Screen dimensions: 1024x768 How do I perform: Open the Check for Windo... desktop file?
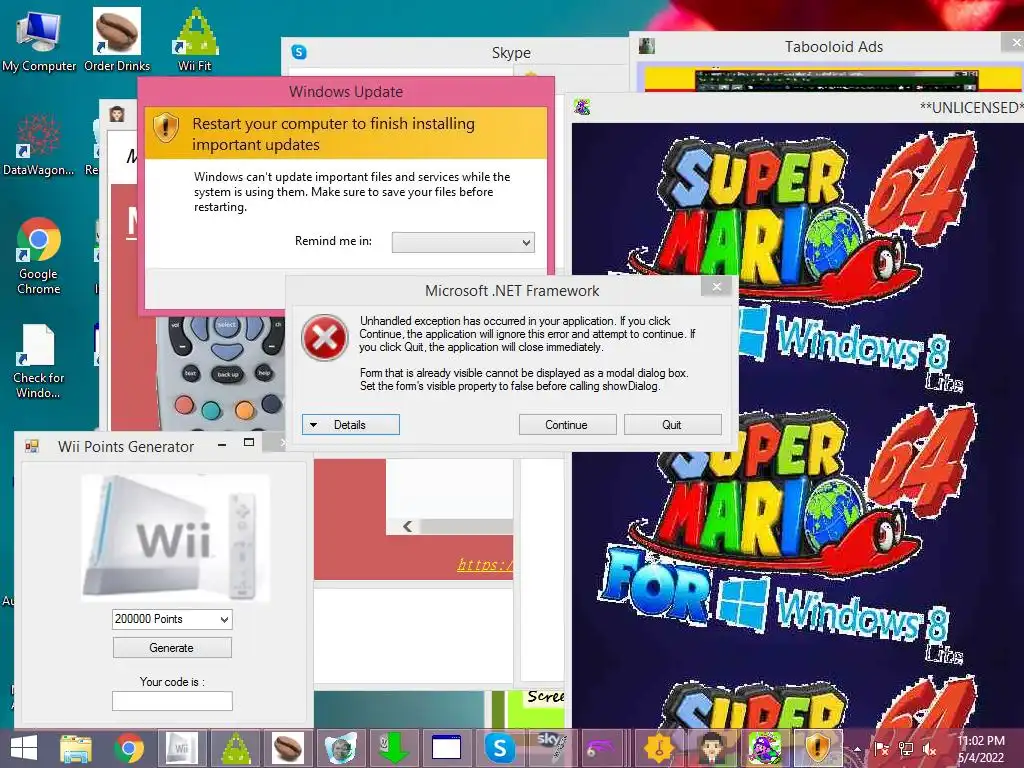tap(39, 361)
